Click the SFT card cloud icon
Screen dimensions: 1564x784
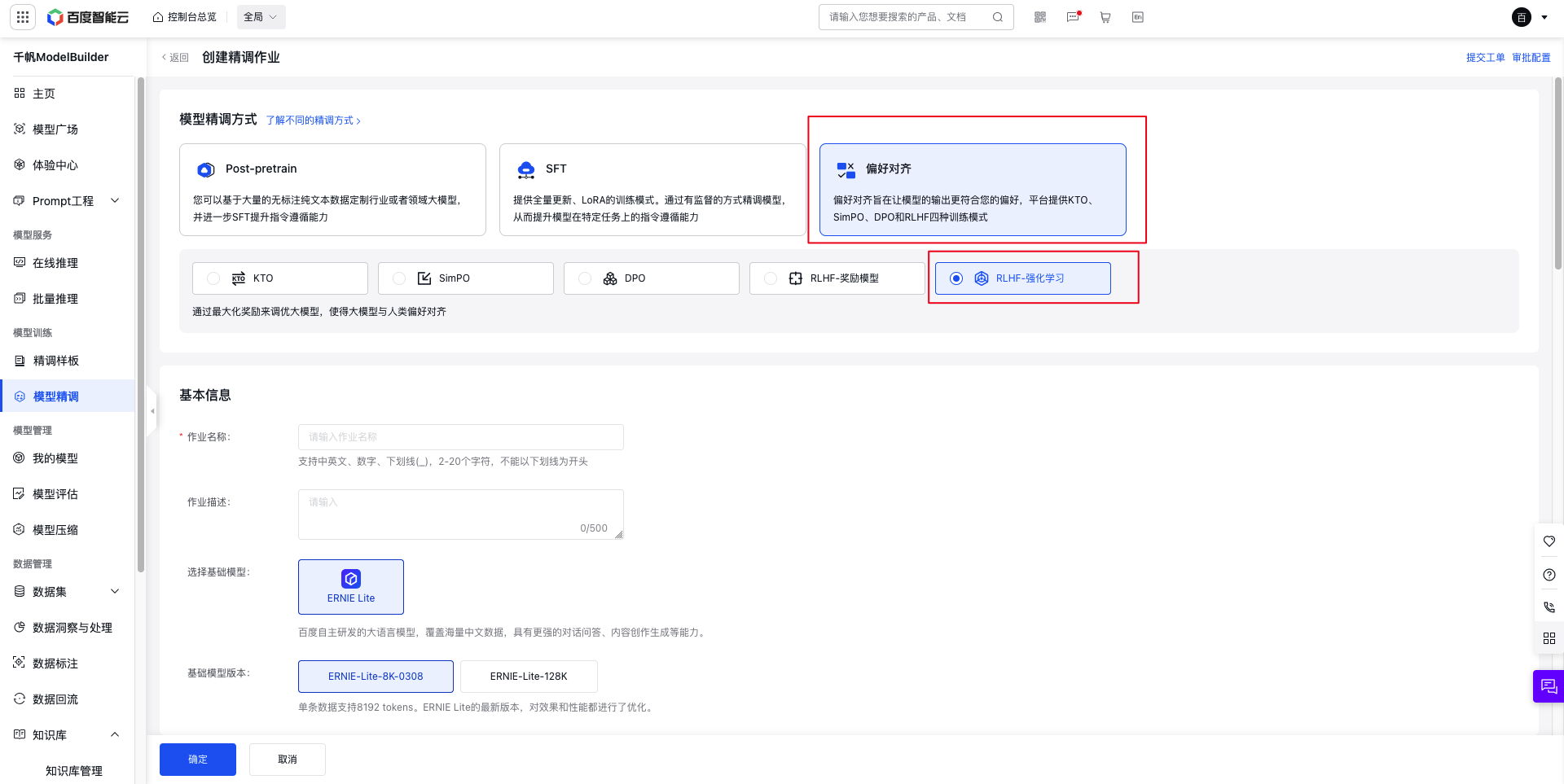526,169
